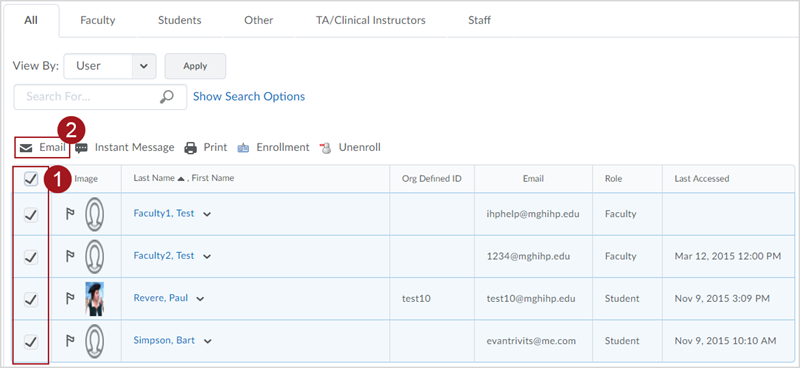This screenshot has height=368, width=800.
Task: Click the Email column header
Action: point(533,179)
